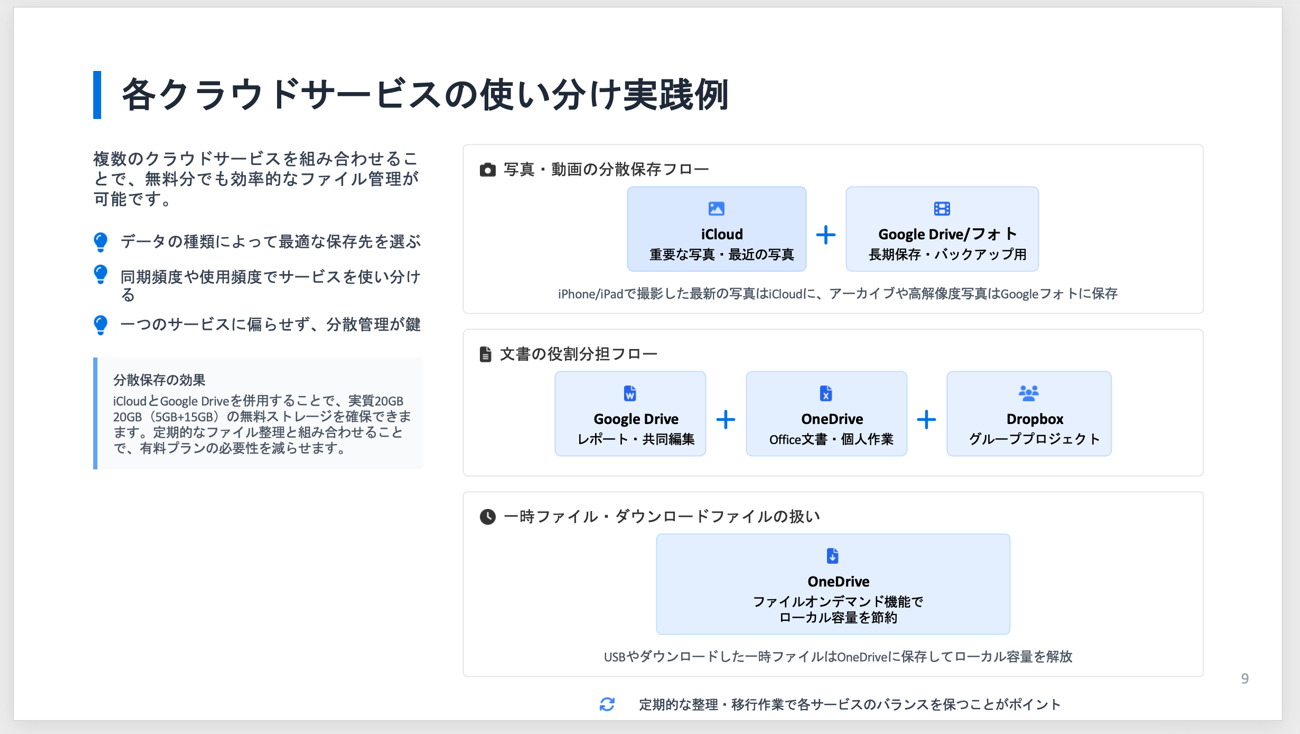Click the lightbulb beside データの種類によって最適な保存先を選ぶ
The width and height of the screenshot is (1300, 734).
click(x=101, y=242)
